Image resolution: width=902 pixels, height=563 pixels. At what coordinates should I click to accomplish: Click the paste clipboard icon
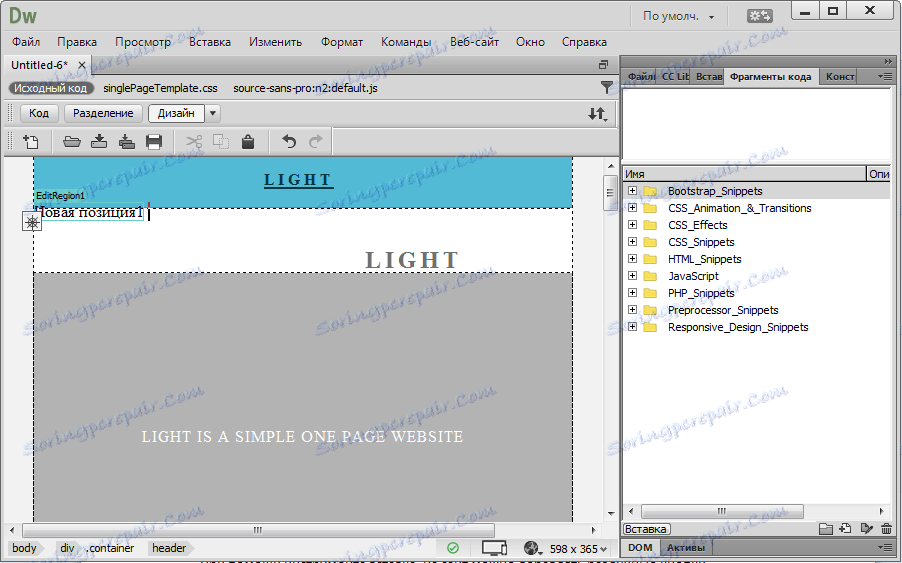click(248, 141)
